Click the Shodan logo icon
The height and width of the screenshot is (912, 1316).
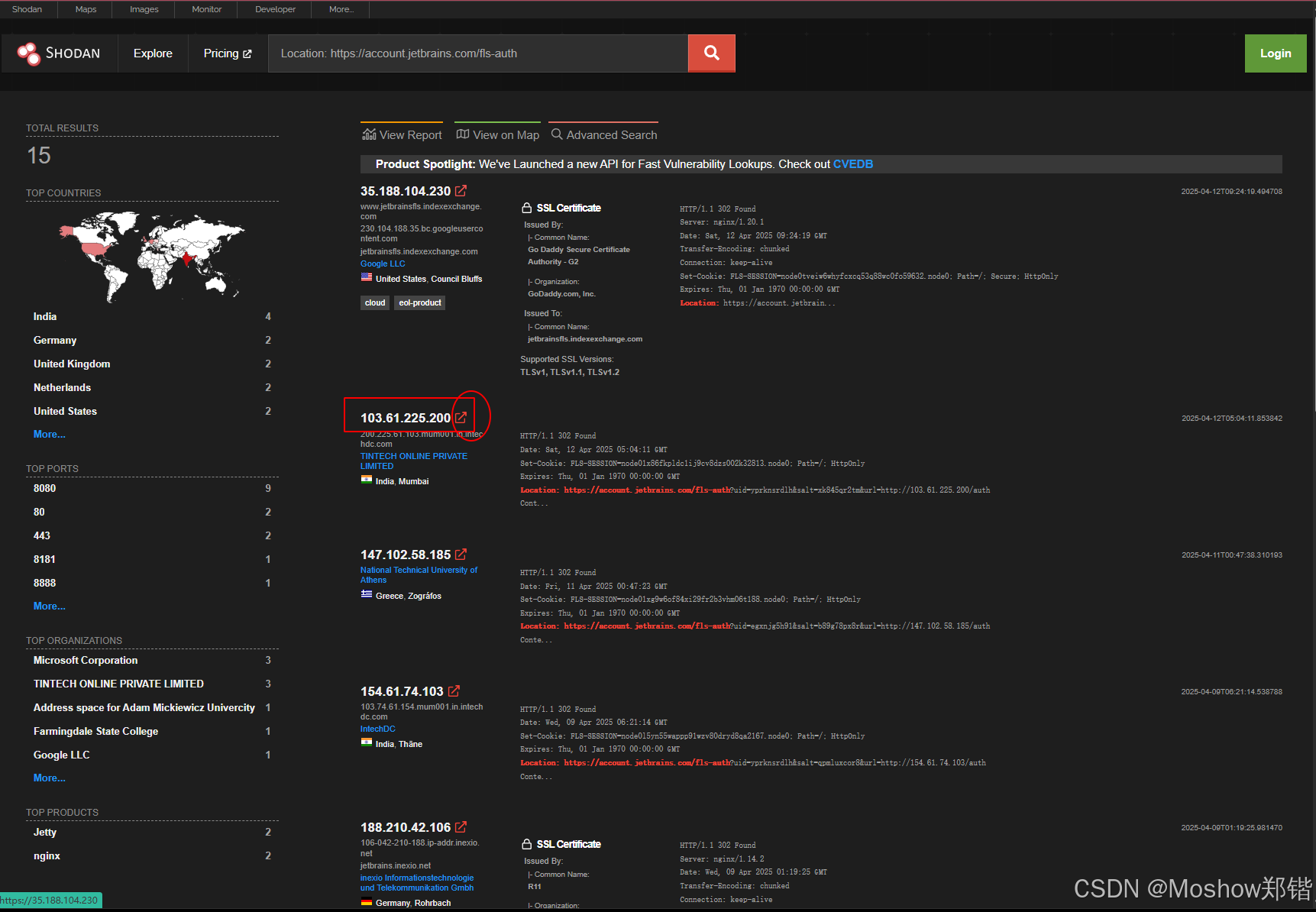click(28, 53)
